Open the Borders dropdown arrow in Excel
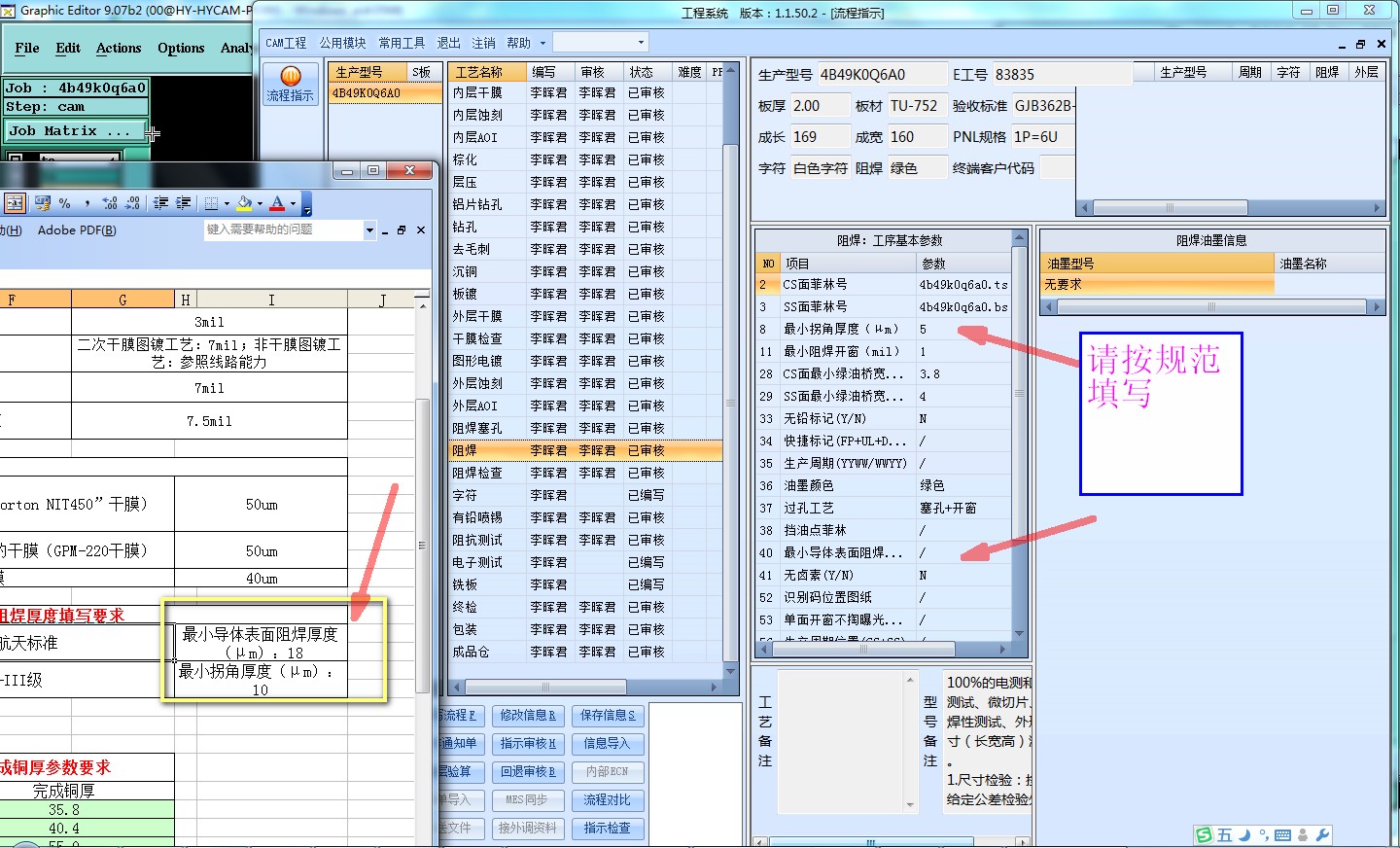This screenshot has width=1400, height=848. point(227,204)
